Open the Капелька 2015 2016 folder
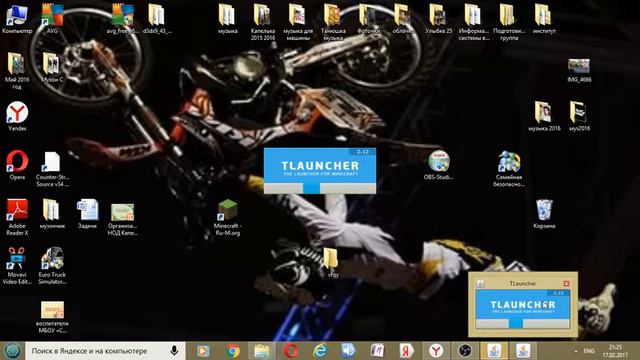The width and height of the screenshot is (640, 360). coord(262,22)
